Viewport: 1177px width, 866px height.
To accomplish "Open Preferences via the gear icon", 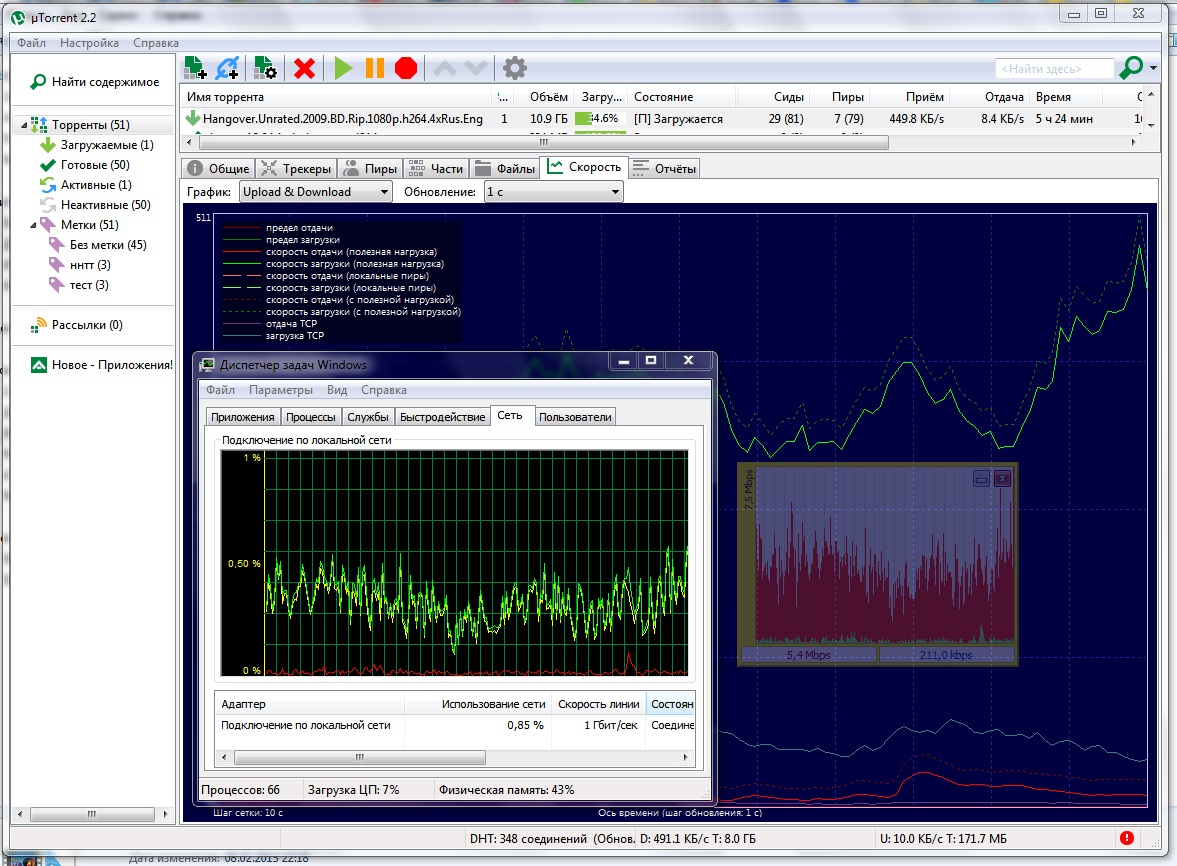I will coord(514,68).
